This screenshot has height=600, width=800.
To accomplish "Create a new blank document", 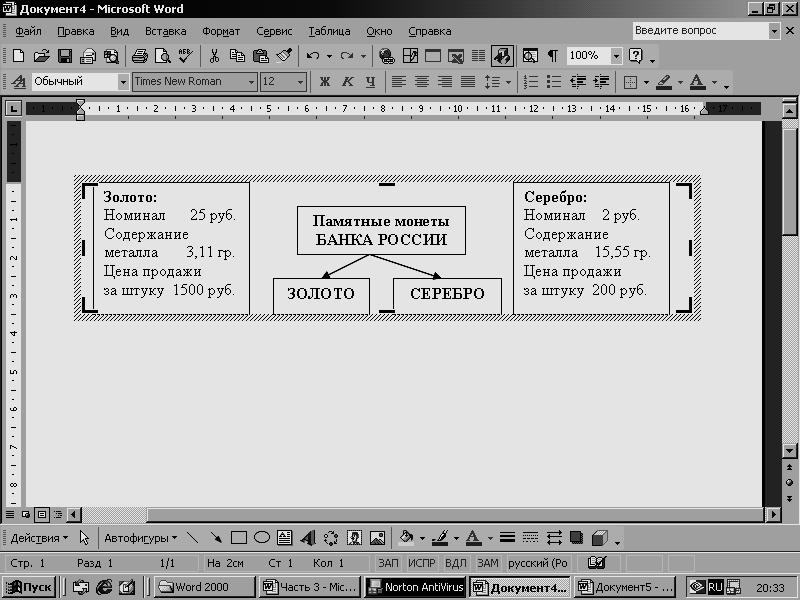I will click(18, 56).
